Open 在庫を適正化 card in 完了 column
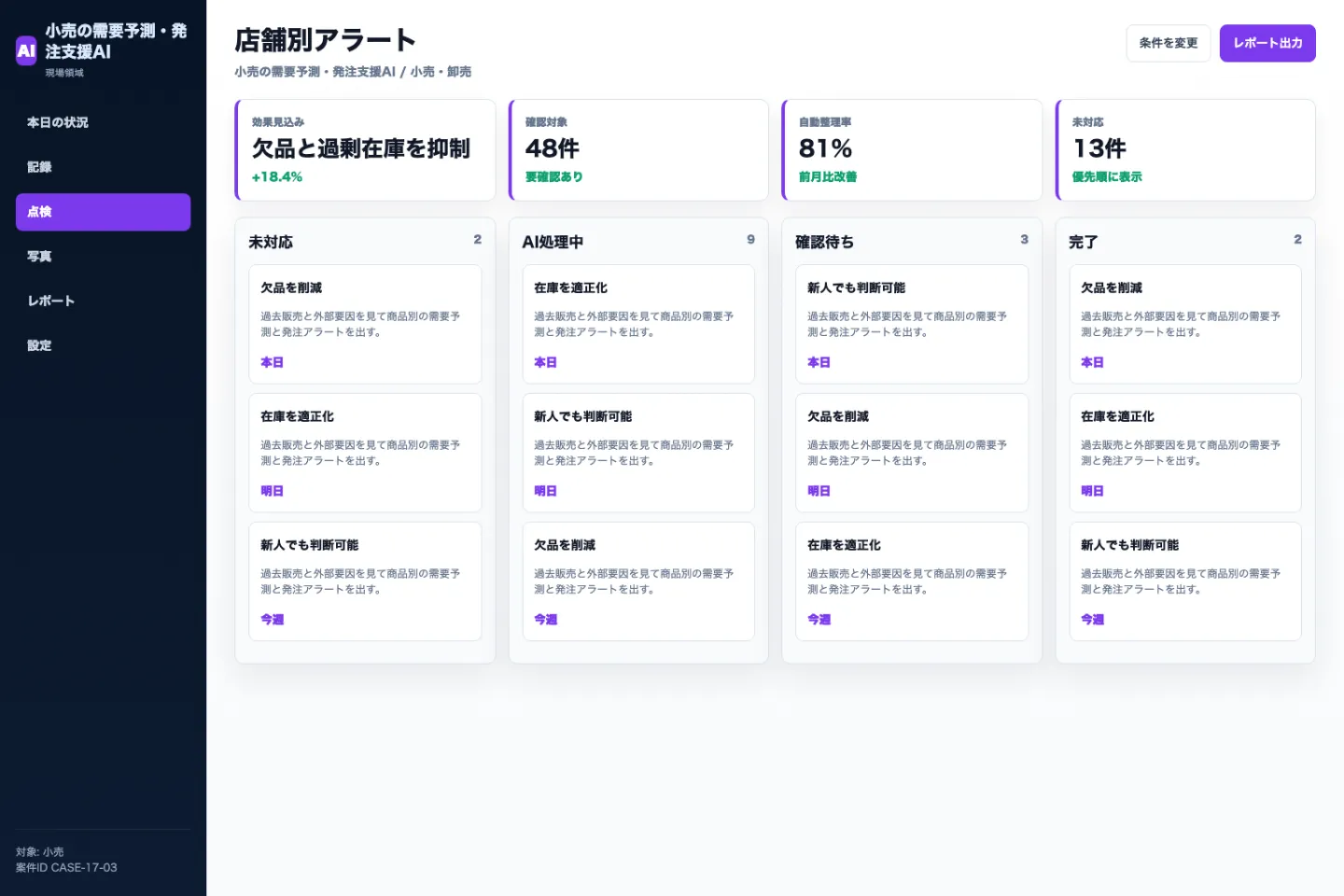1344x896 pixels. tap(1185, 453)
